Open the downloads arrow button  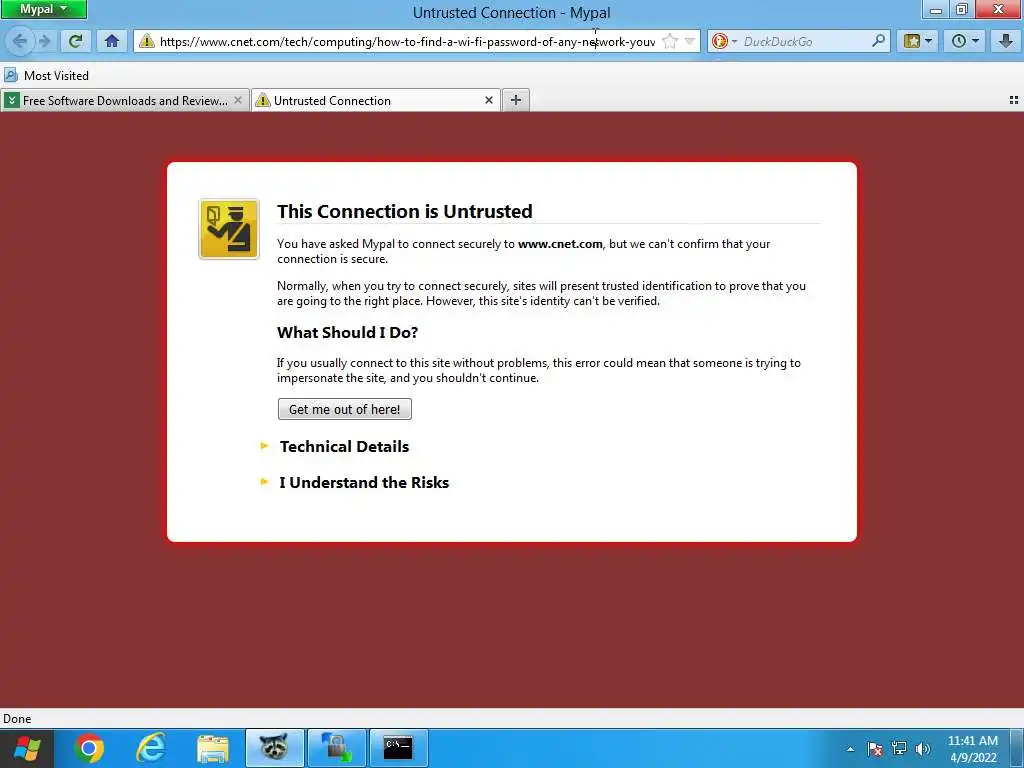click(1006, 41)
